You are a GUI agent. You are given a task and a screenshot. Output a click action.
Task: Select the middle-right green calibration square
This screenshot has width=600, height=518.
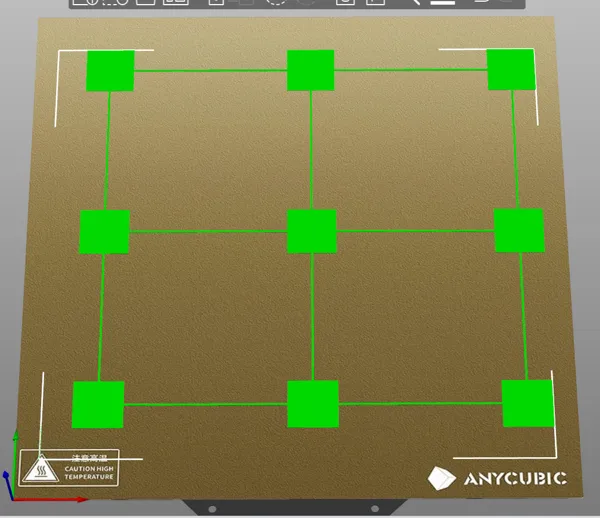(519, 230)
